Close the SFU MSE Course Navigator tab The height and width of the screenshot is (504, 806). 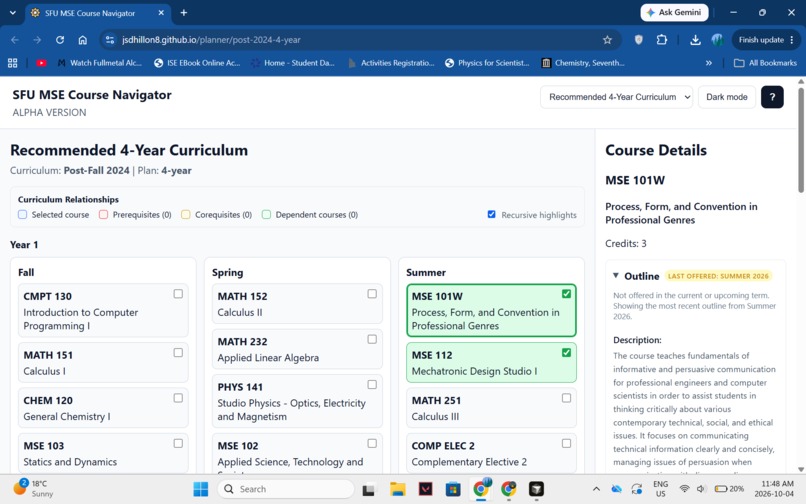[161, 13]
